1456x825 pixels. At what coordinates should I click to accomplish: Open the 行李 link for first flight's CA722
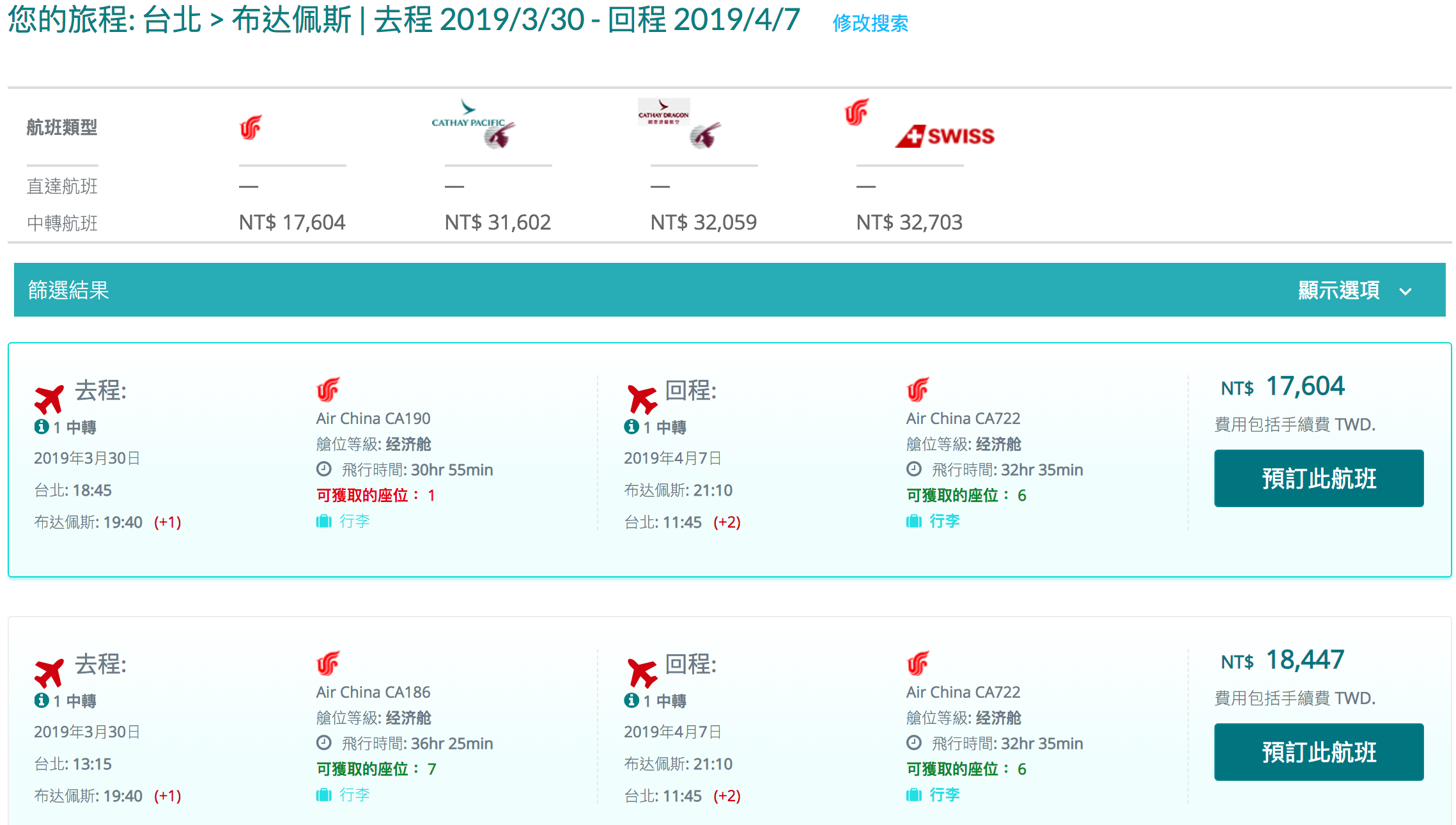click(x=945, y=521)
